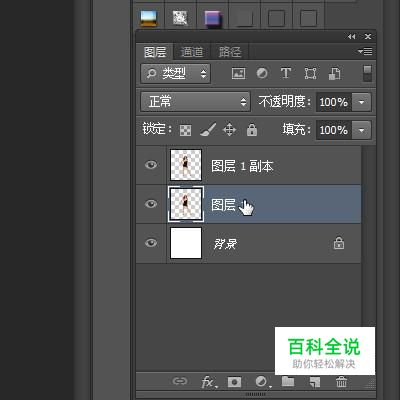Switch to the 路径 paths tab
Viewport: 400px width, 400px height.
click(x=230, y=52)
